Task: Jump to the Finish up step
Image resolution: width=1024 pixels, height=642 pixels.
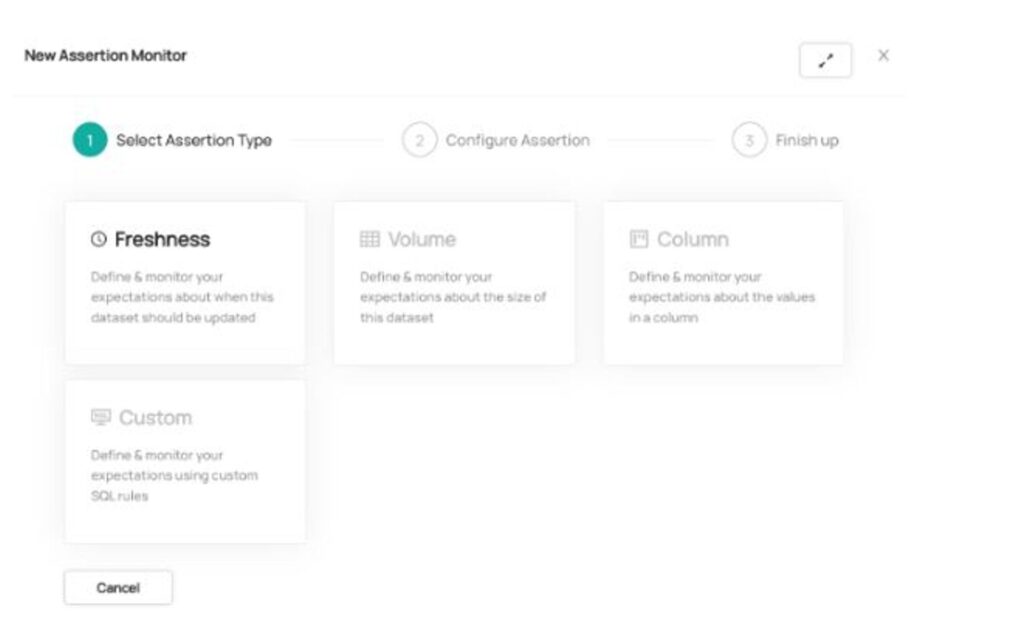Action: click(x=807, y=141)
